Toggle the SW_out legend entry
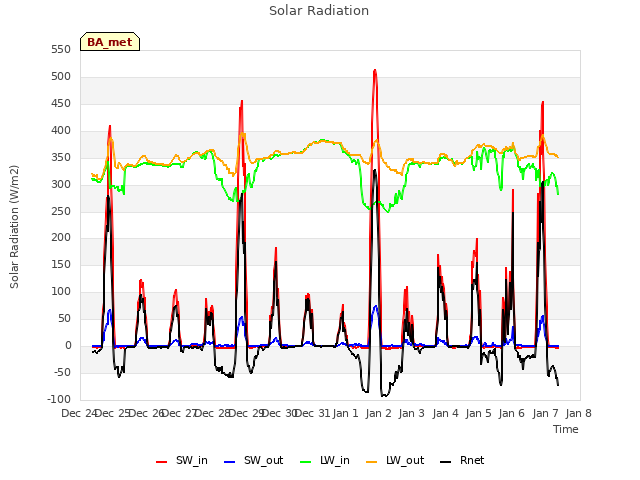Image resolution: width=640 pixels, height=480 pixels. pyautogui.click(x=253, y=460)
